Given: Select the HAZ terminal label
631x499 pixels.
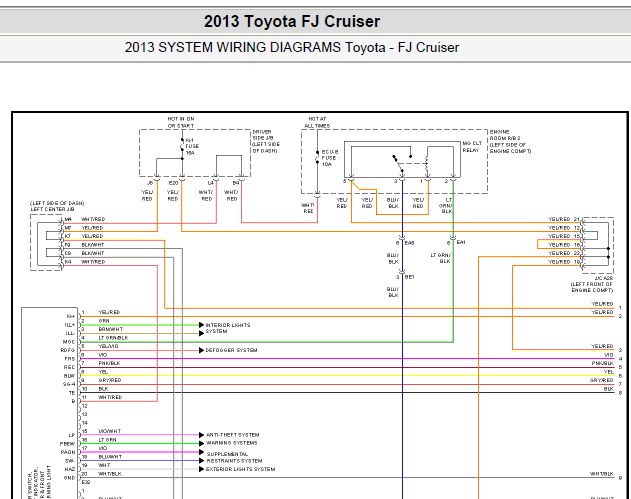Looking at the screenshot, I should [70, 469].
